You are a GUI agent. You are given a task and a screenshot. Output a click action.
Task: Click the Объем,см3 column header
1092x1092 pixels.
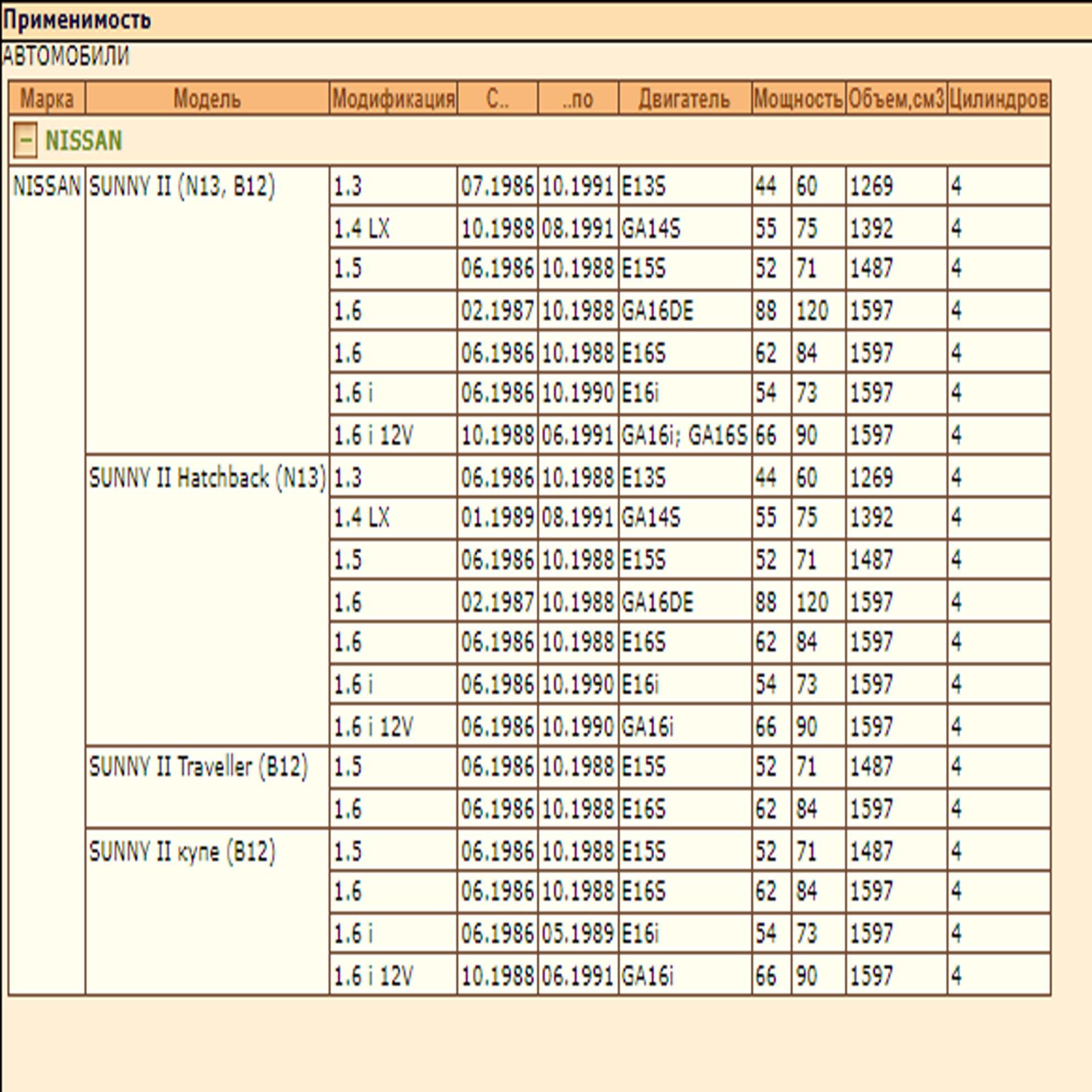tap(896, 99)
